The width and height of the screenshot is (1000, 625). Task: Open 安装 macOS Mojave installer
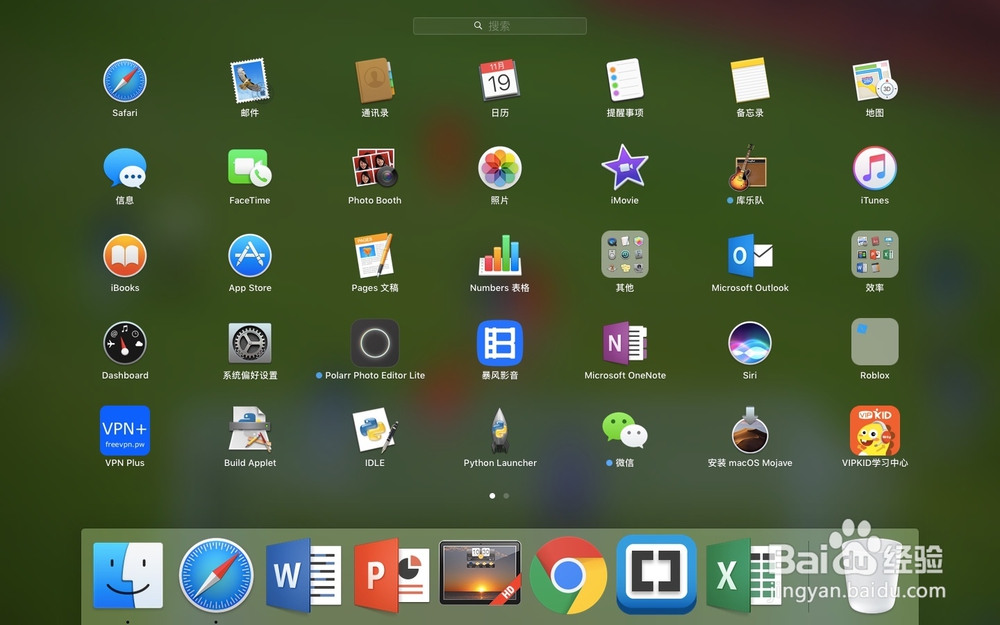click(x=749, y=430)
